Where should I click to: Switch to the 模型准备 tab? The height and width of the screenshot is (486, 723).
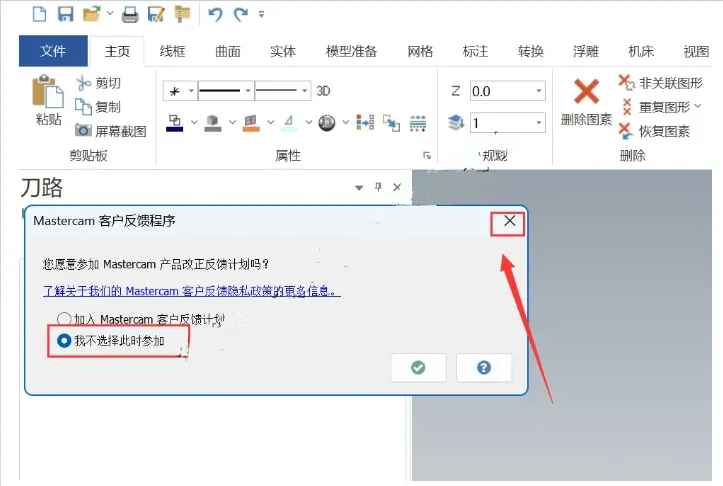(x=351, y=51)
